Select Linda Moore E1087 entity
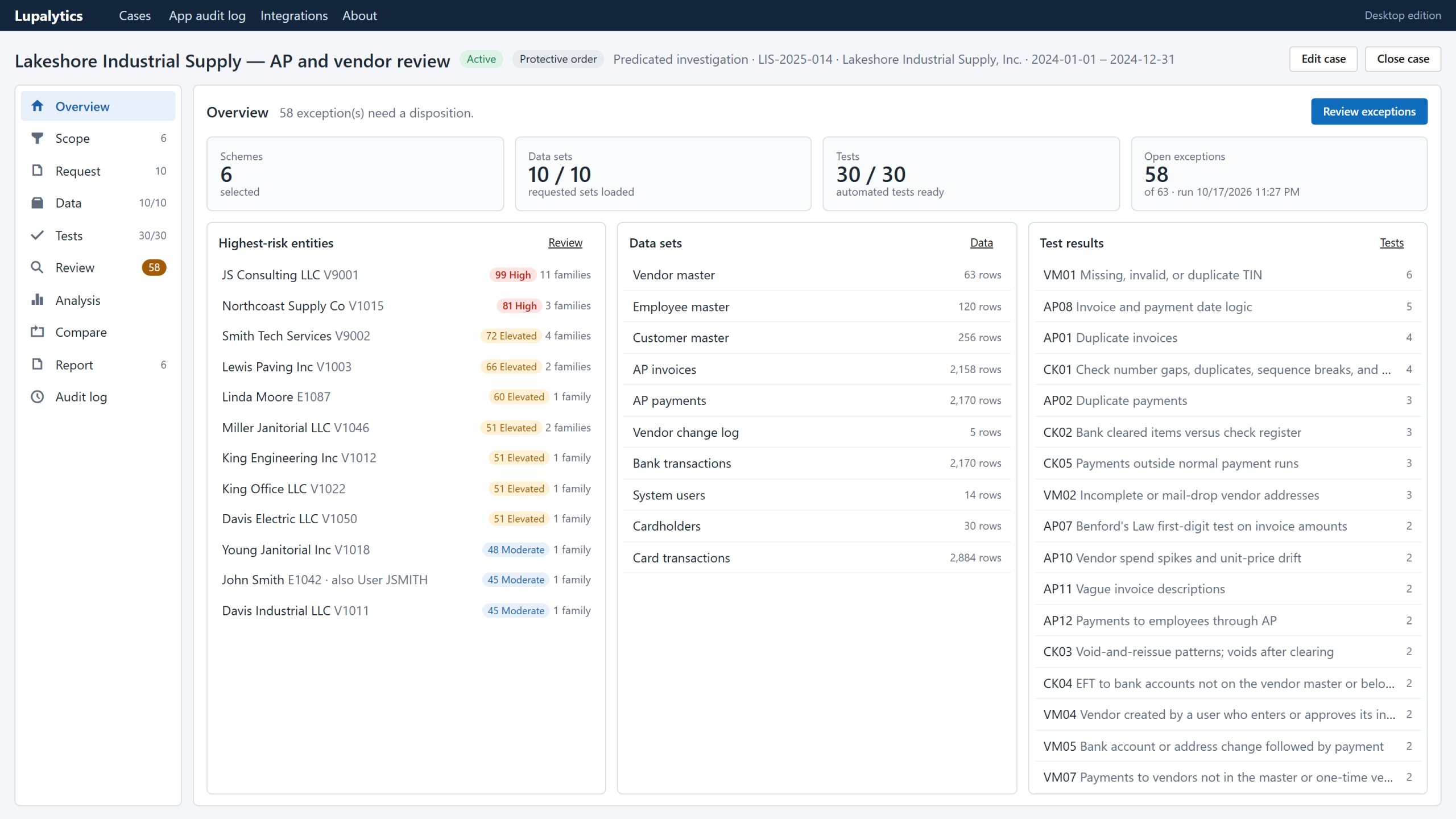Viewport: 1456px width, 819px height. tap(406, 397)
